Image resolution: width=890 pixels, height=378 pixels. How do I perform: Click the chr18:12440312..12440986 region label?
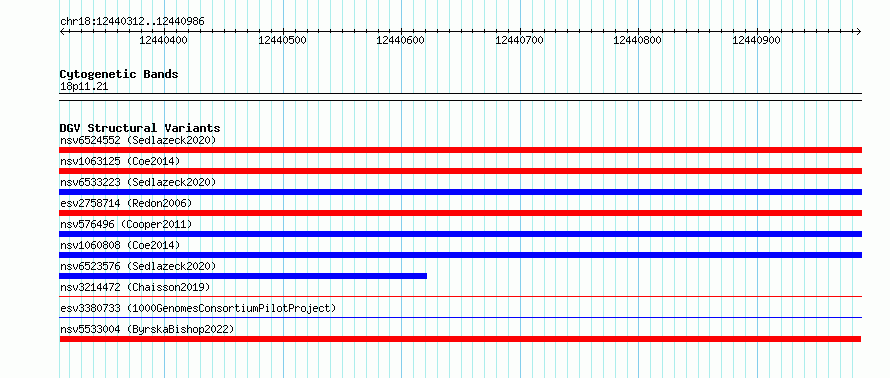point(132,22)
